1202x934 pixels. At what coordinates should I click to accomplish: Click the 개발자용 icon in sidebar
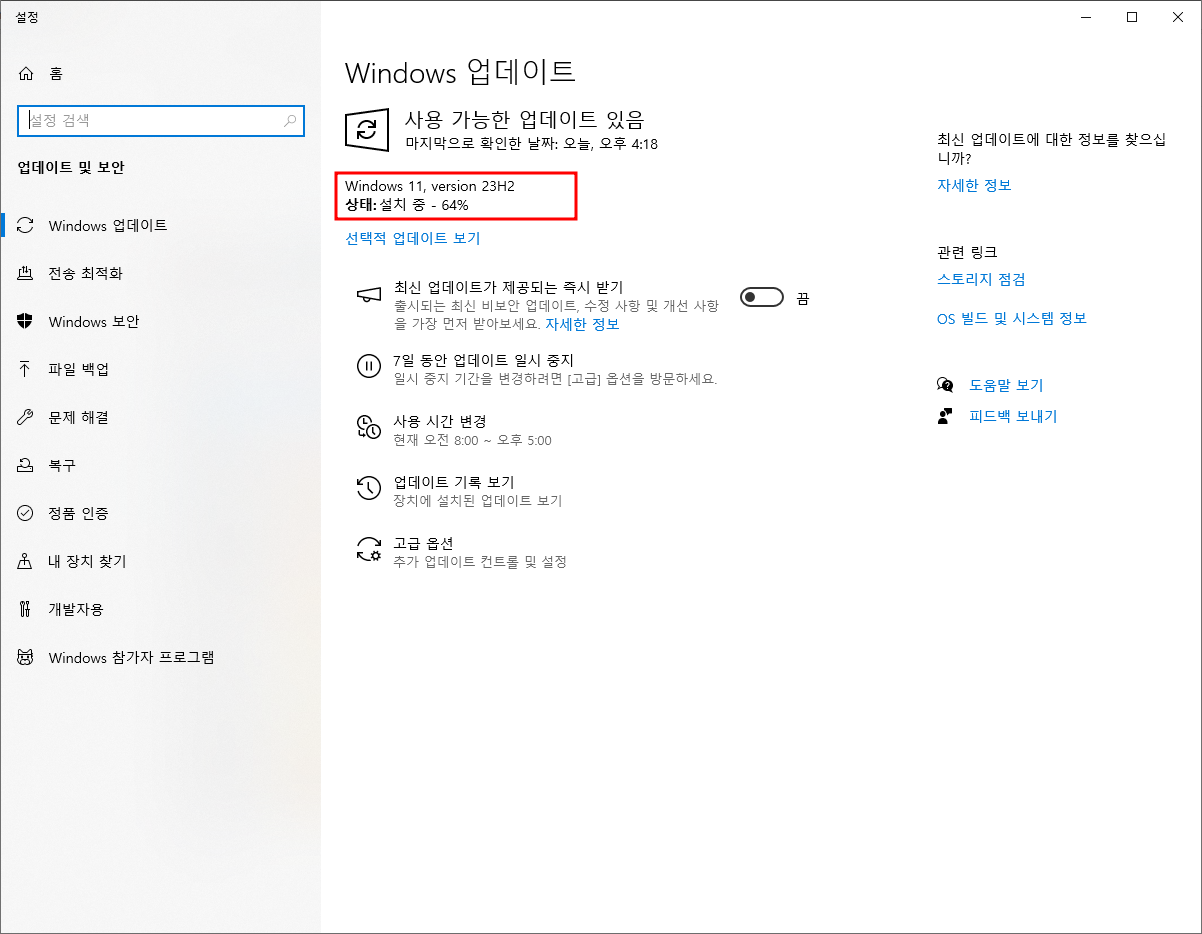(26, 609)
